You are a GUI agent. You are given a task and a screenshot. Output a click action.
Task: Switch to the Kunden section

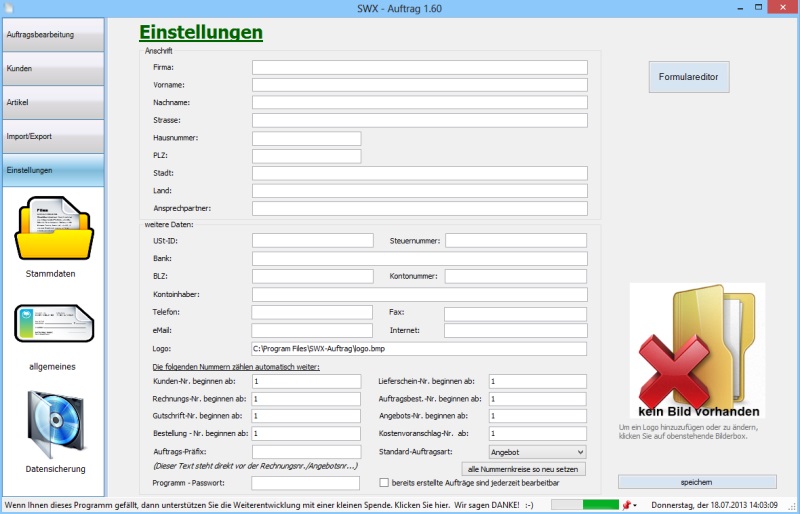pos(52,69)
